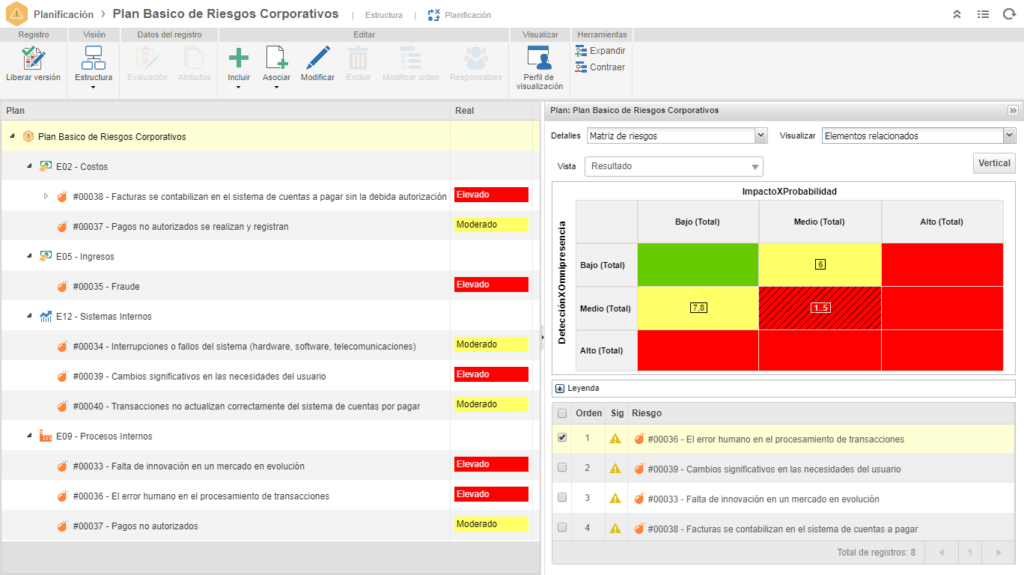Open the Visualizar Elementos relacionados dropdown
Viewport: 1024px width, 575px height.
coord(1009,135)
